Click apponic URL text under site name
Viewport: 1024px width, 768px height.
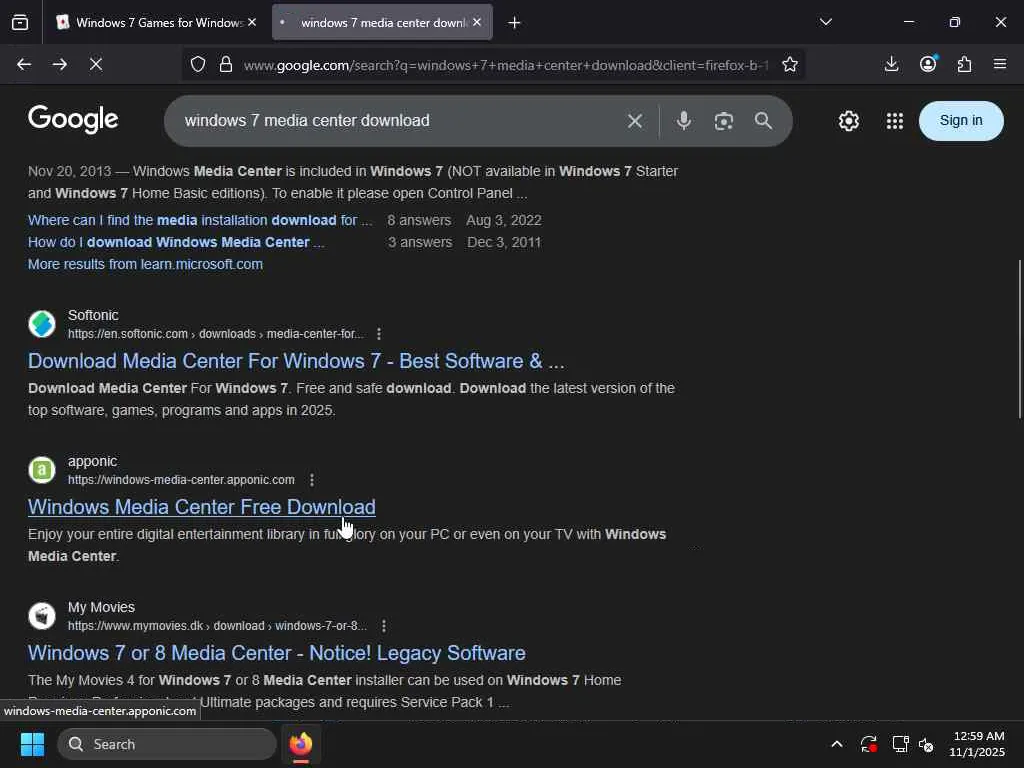[x=181, y=480]
